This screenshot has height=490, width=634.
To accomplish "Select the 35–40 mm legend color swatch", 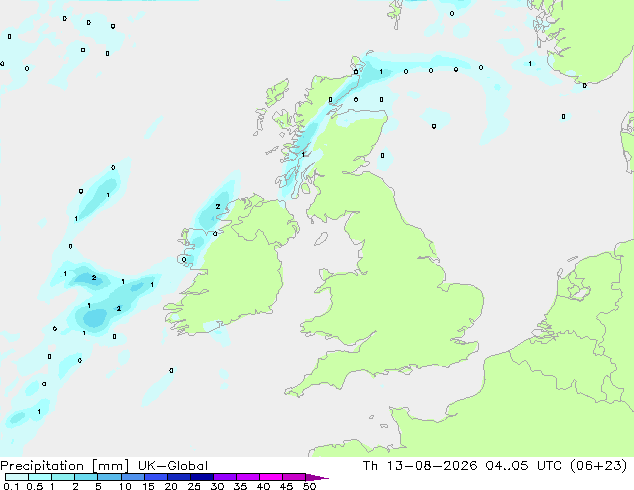I will click(247, 477).
